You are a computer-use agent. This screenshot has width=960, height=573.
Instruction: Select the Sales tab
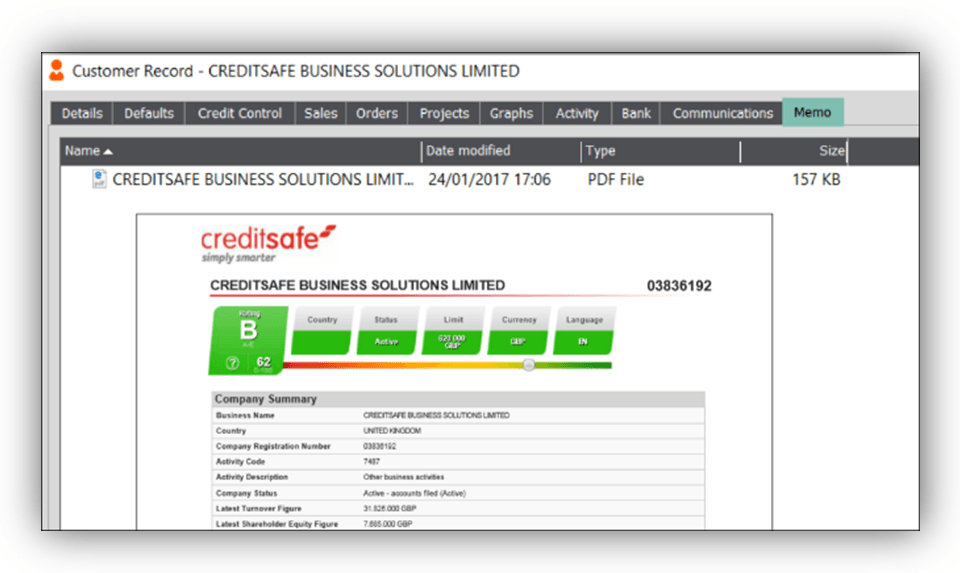click(321, 113)
